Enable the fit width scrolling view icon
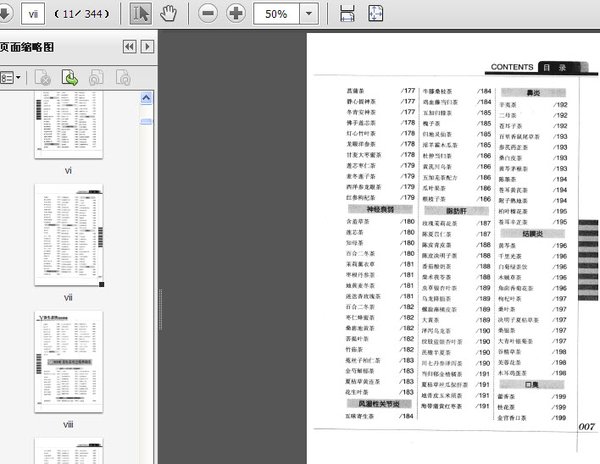This screenshot has height=464, width=600. click(x=347, y=14)
